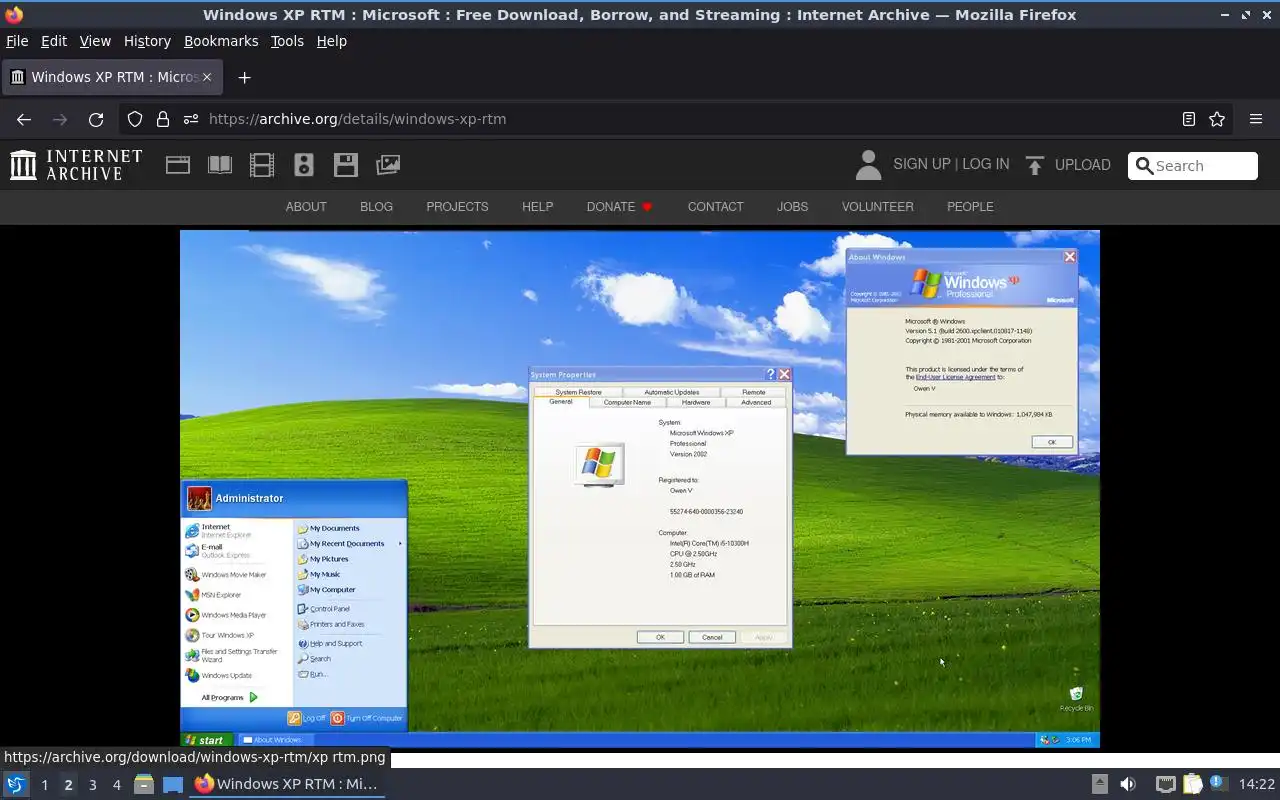Click the upload arrow icon
Screen dimensions: 1280x800
pos(1035,165)
